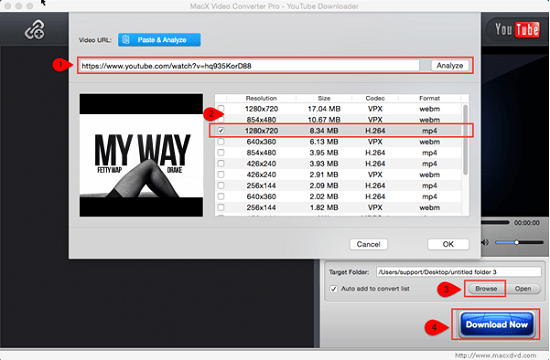Image resolution: width=550 pixels, height=360 pixels.
Task: Open the YouTube logo button
Action: (517, 29)
